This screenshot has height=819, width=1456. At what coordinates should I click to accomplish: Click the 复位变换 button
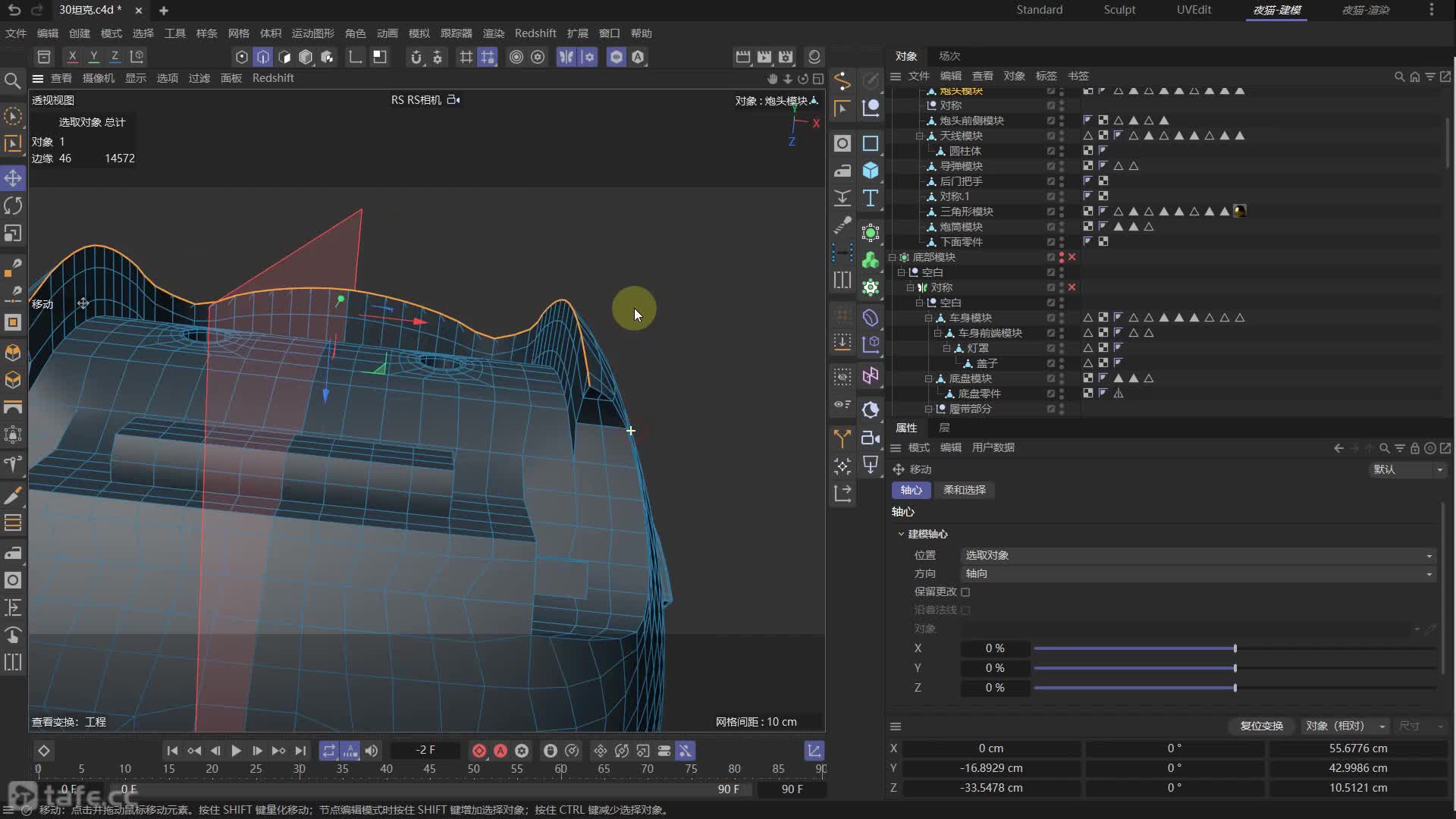coord(1262,726)
